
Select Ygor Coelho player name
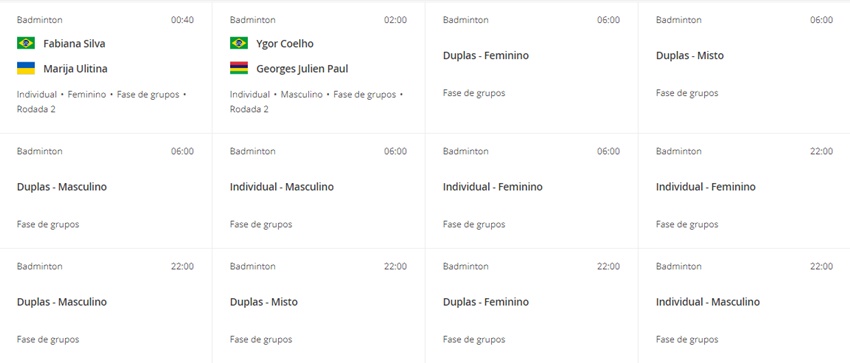click(285, 44)
